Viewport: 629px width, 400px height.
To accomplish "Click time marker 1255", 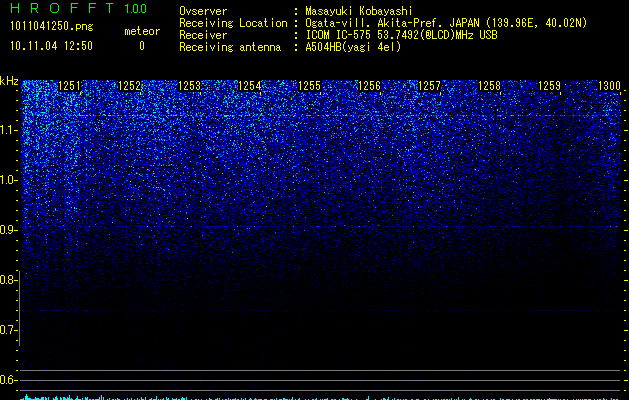I will (309, 86).
